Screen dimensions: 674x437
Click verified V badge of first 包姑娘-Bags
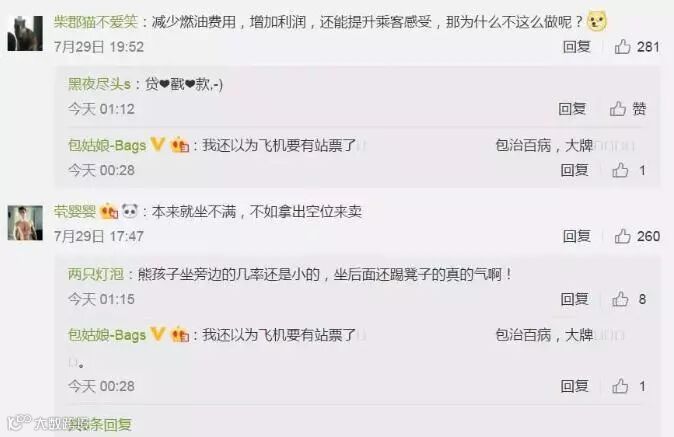(x=158, y=144)
